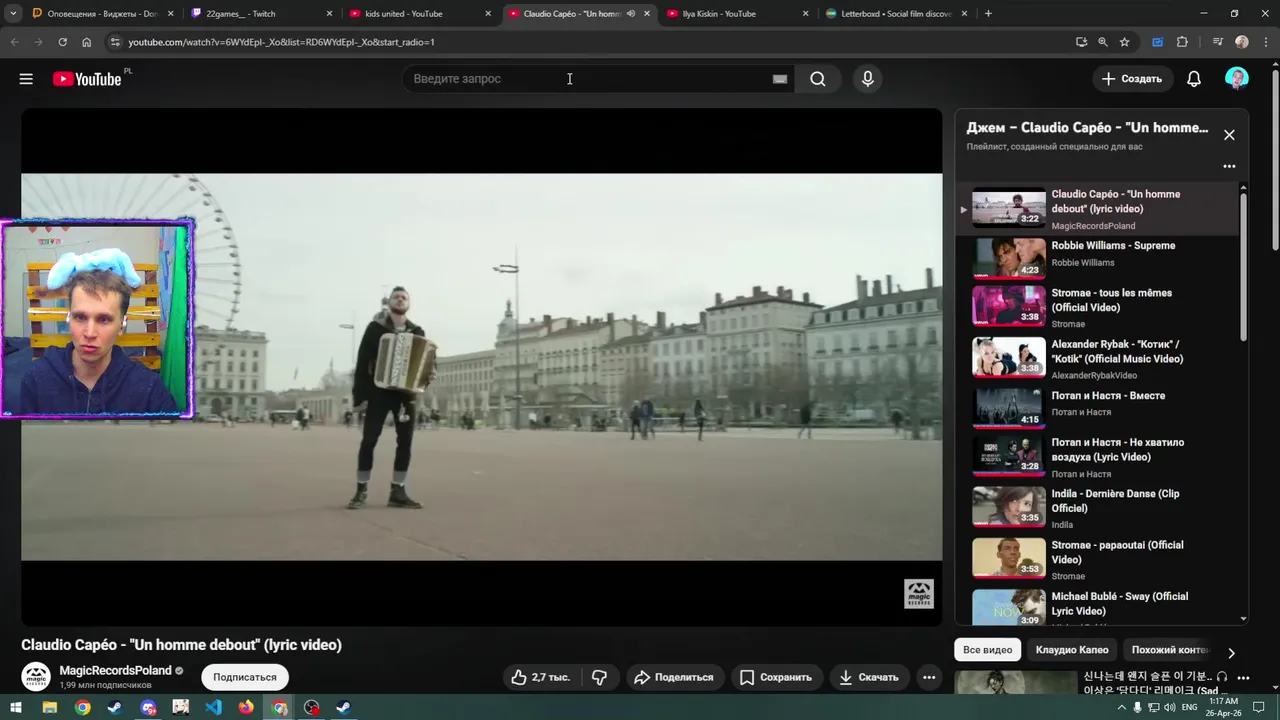Open the YouTube notifications bell
Screen dimensions: 1280x720
coord(1194,79)
